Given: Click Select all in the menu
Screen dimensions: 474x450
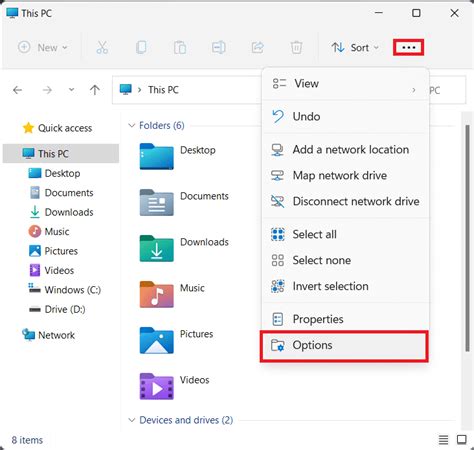Looking at the screenshot, I should 345,234.
